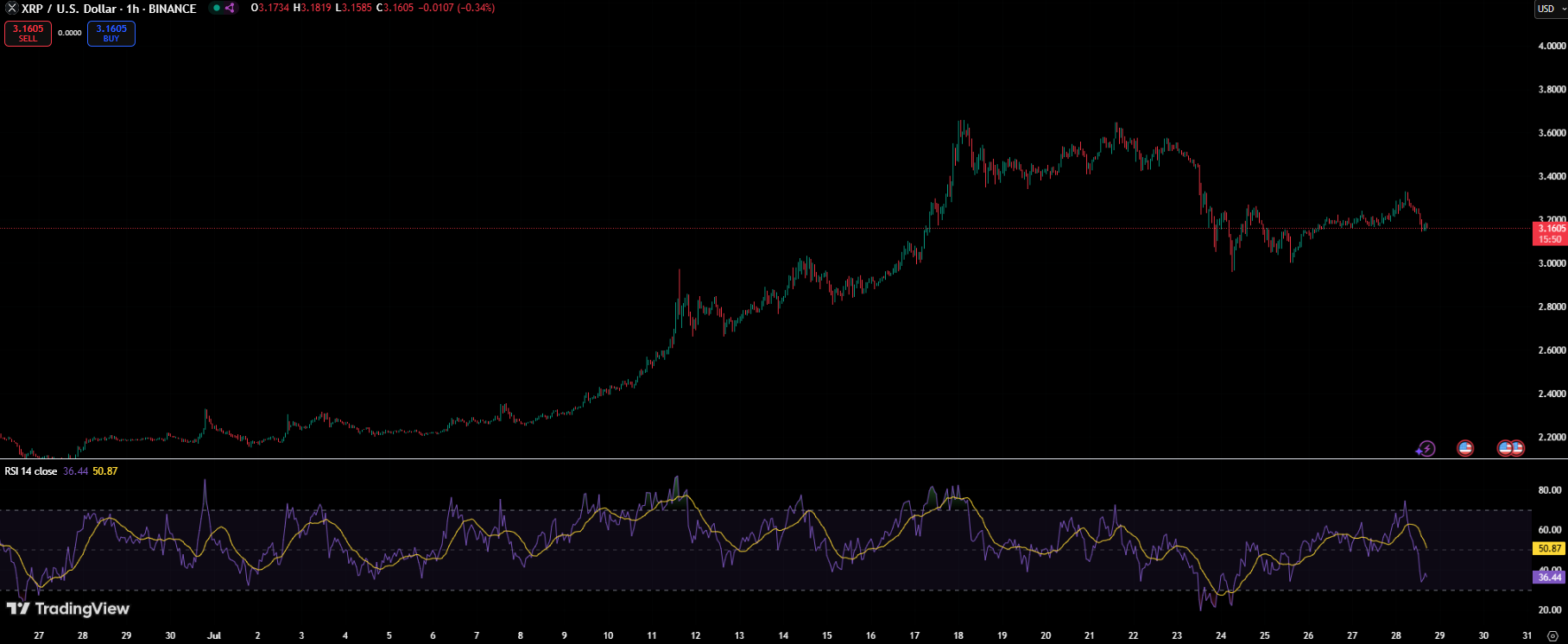
Task: Open the USD currency dropdown
Action: 1551,9
